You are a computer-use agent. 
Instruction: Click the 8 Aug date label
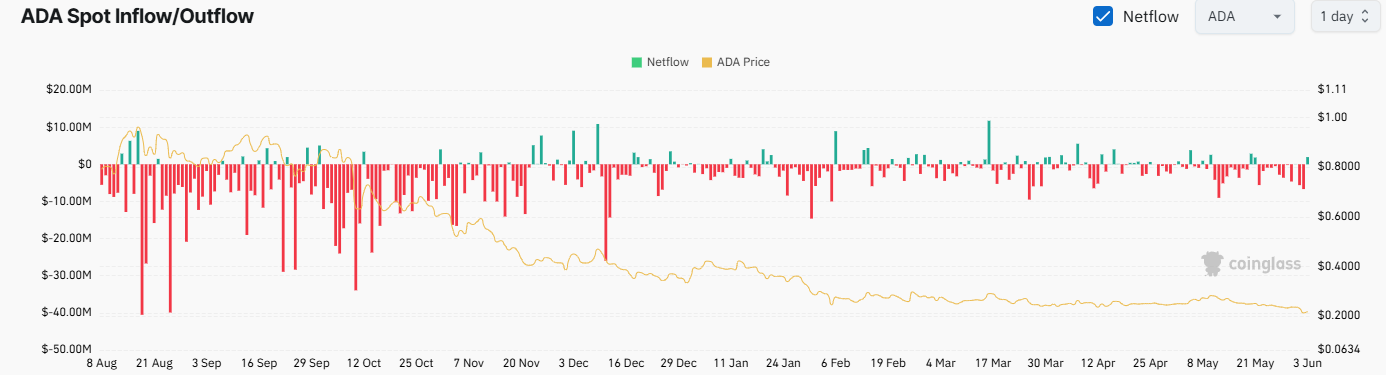click(102, 363)
